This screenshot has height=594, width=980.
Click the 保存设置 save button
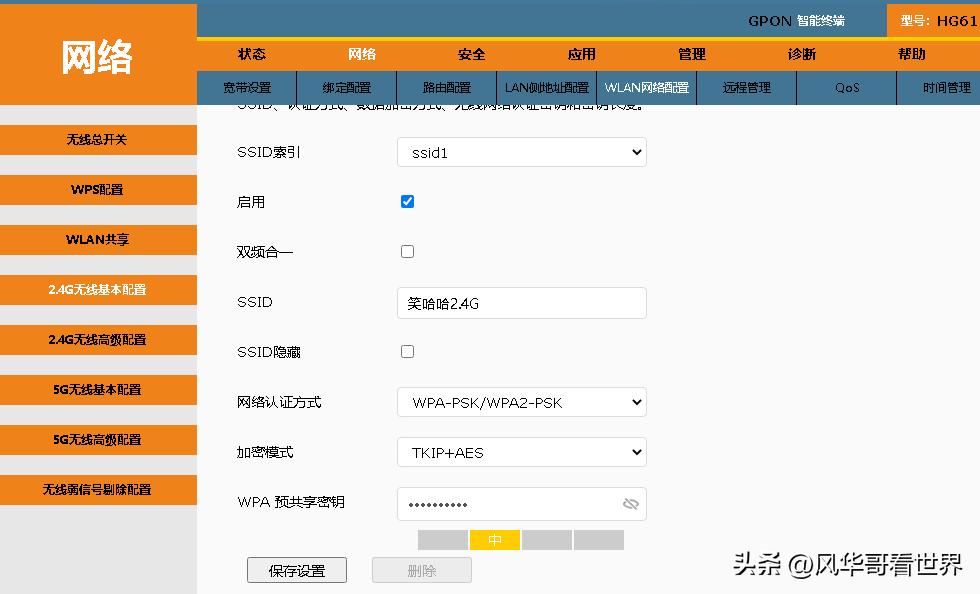296,570
